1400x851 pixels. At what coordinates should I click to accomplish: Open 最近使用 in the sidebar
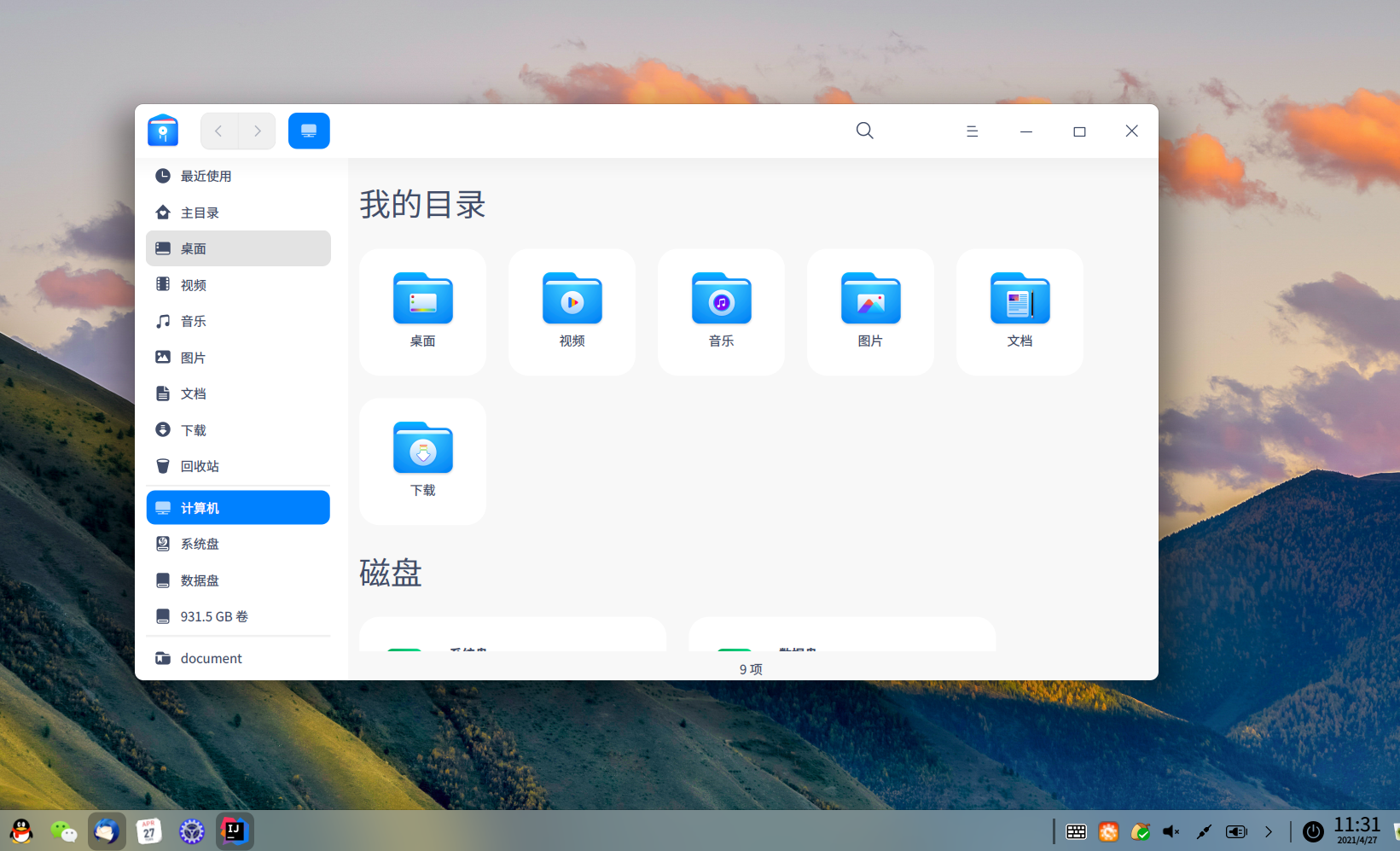238,176
